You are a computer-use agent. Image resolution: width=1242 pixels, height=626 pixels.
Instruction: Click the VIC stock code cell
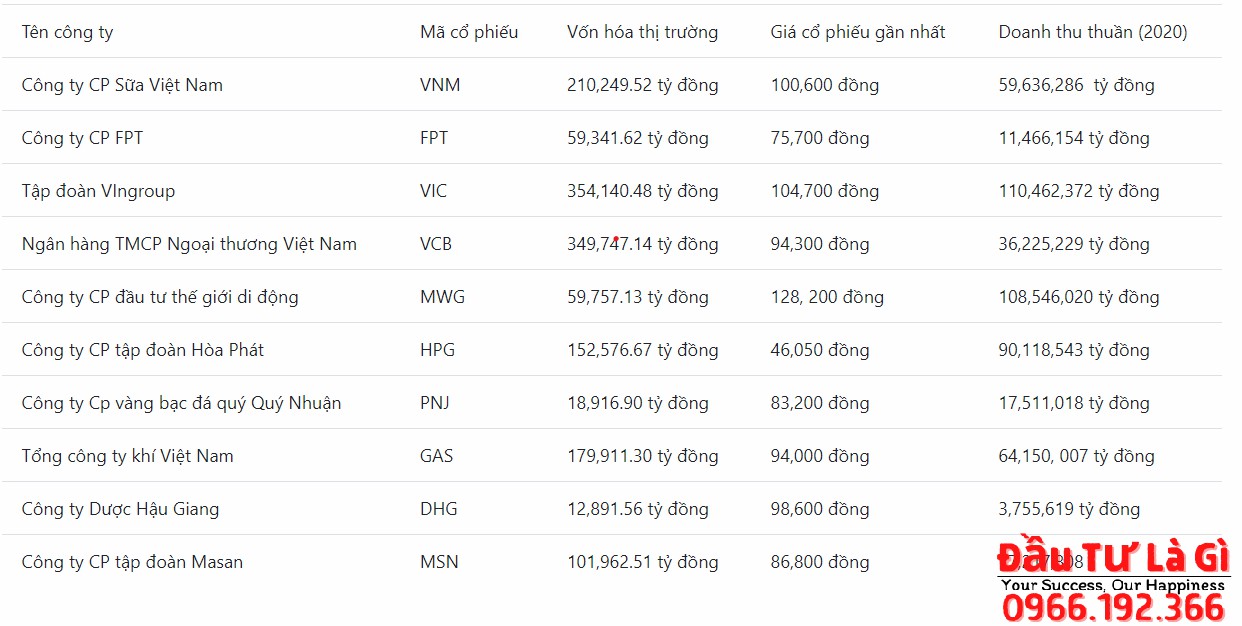(x=433, y=191)
